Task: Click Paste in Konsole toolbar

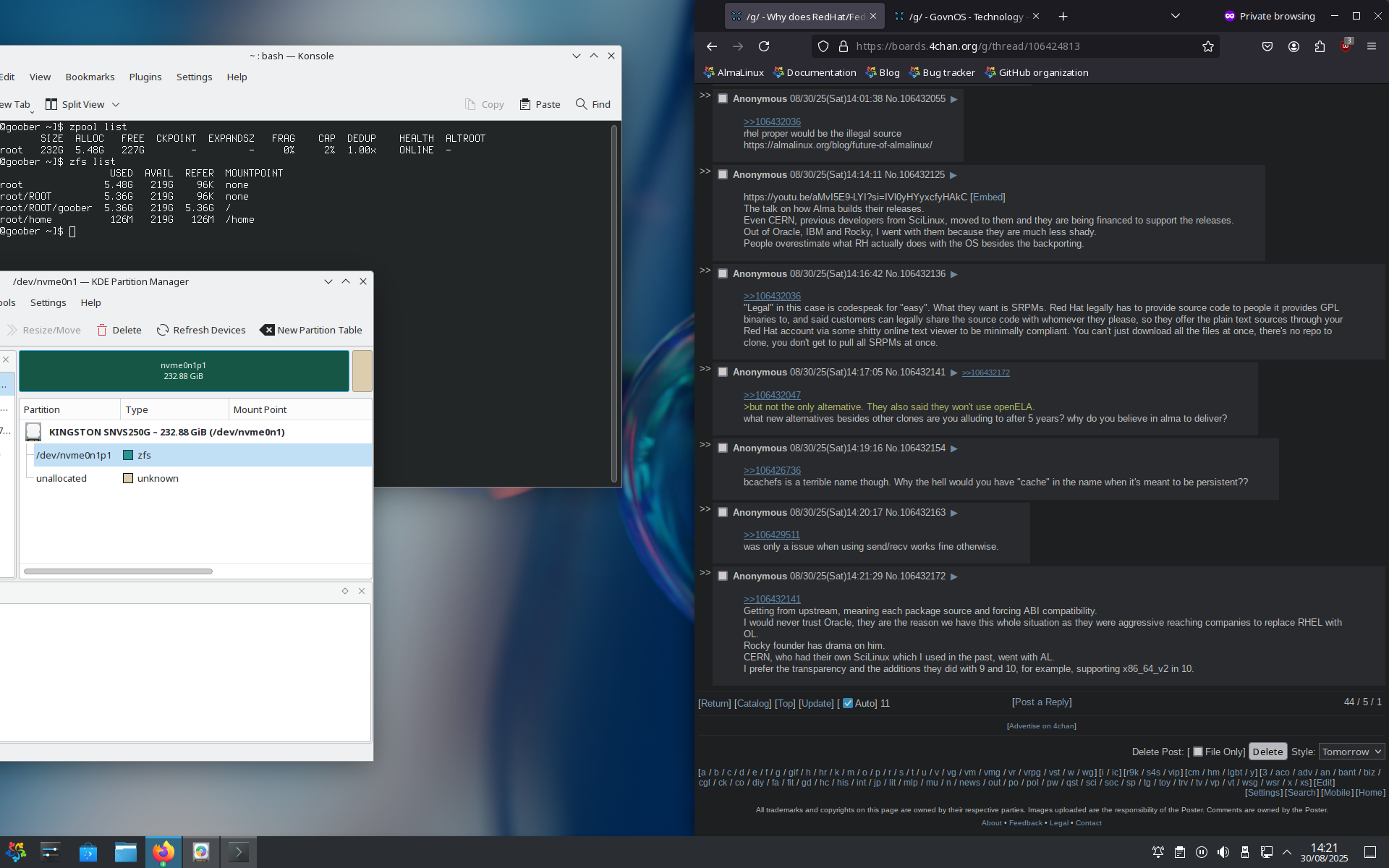Action: (540, 104)
